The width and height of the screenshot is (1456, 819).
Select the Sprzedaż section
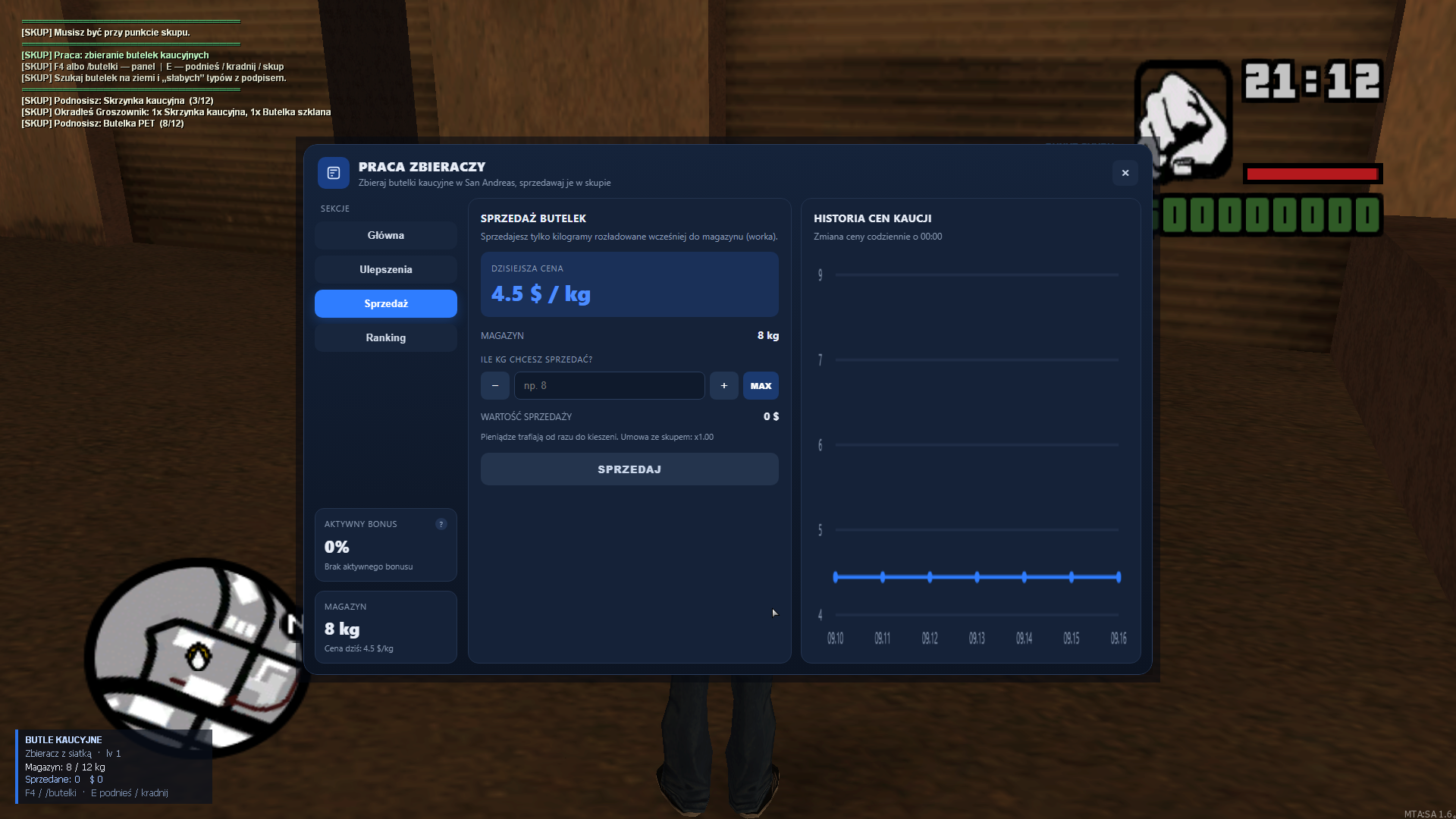[x=385, y=303]
